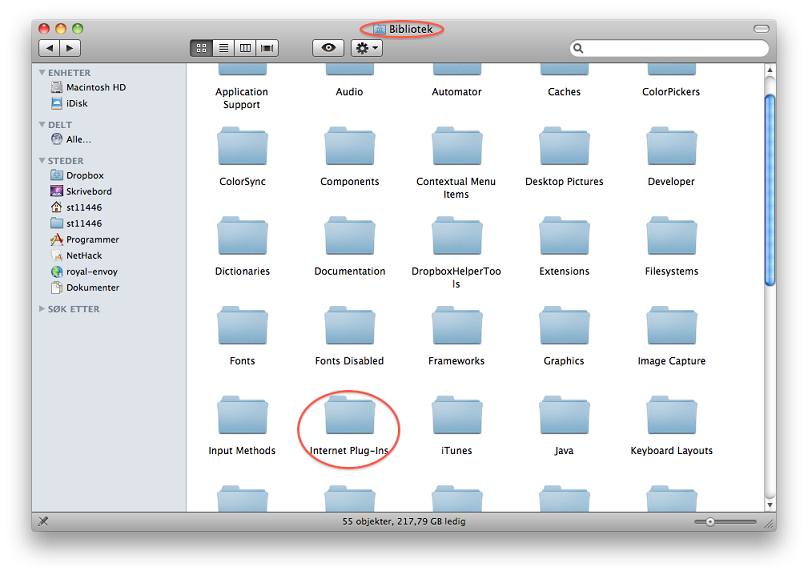Viewport: 808px width, 575px height.
Task: Select Dokumenter in the sidebar
Action: (x=92, y=288)
